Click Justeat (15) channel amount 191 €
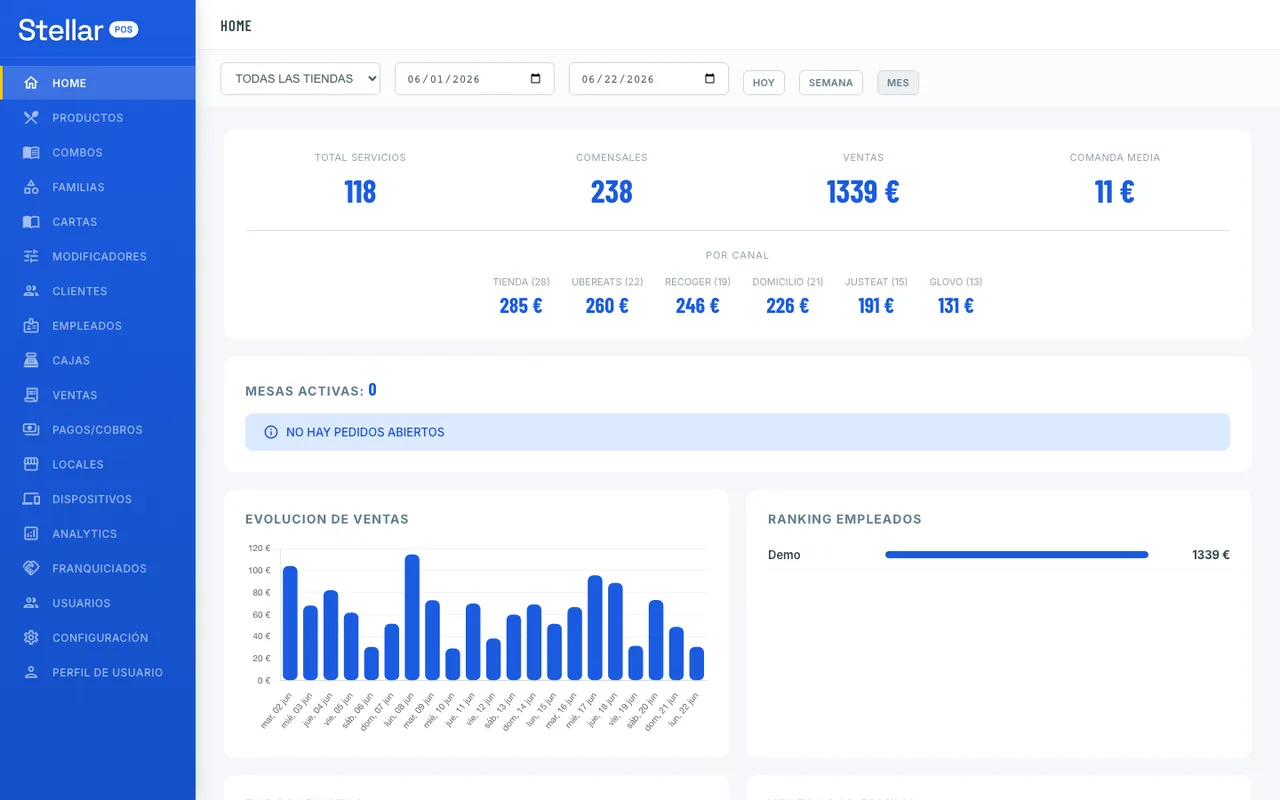 [x=876, y=306]
